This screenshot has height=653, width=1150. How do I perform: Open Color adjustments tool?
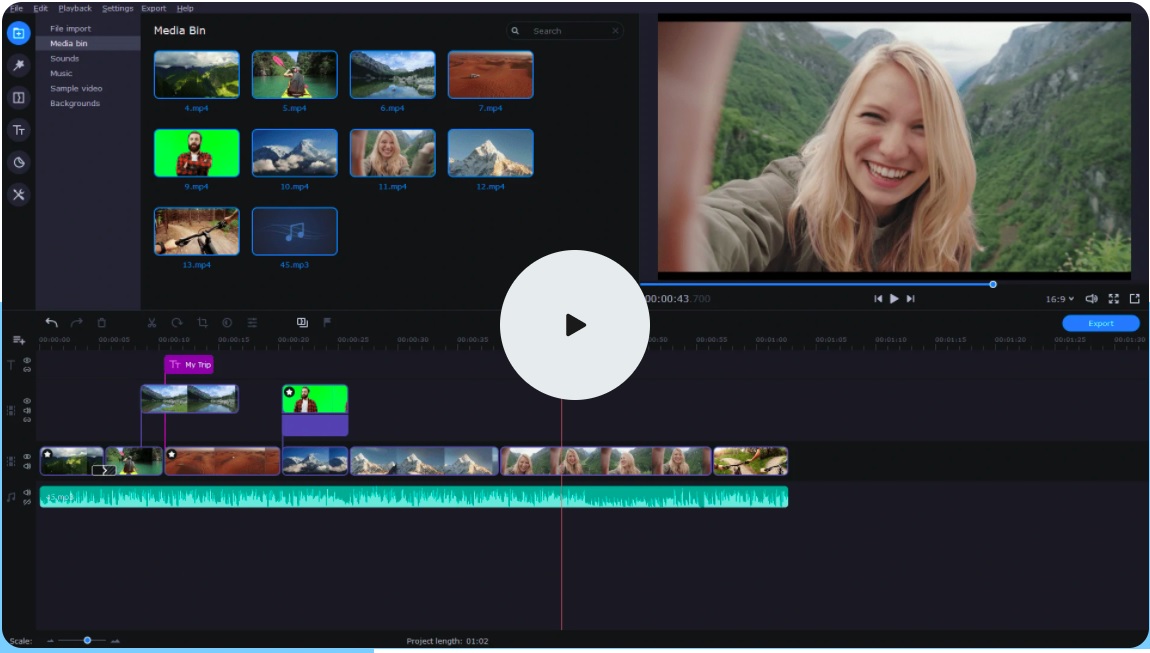coord(227,322)
